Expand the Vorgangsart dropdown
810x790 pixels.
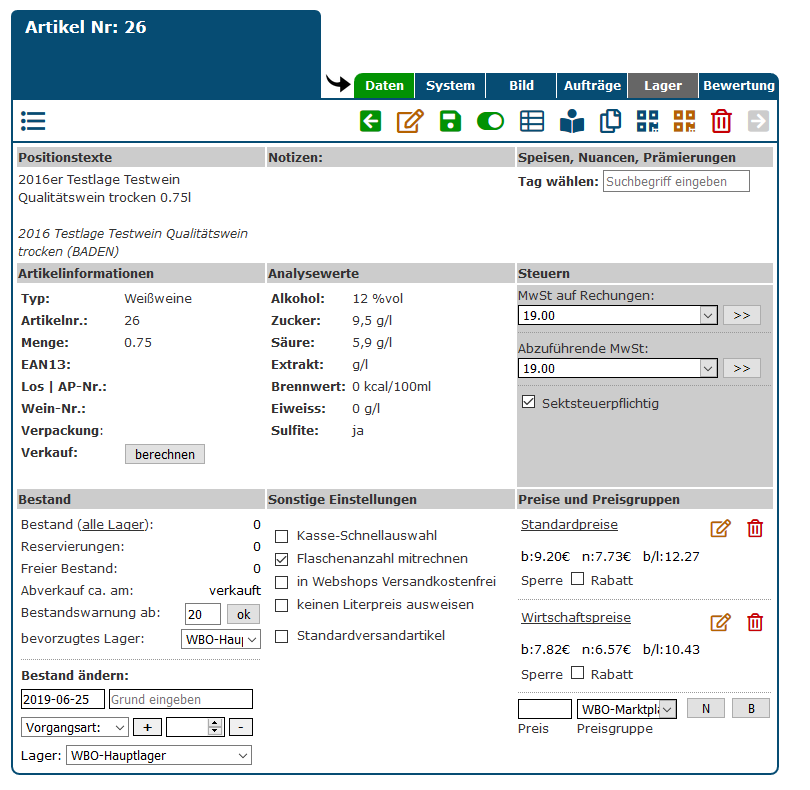(x=75, y=727)
